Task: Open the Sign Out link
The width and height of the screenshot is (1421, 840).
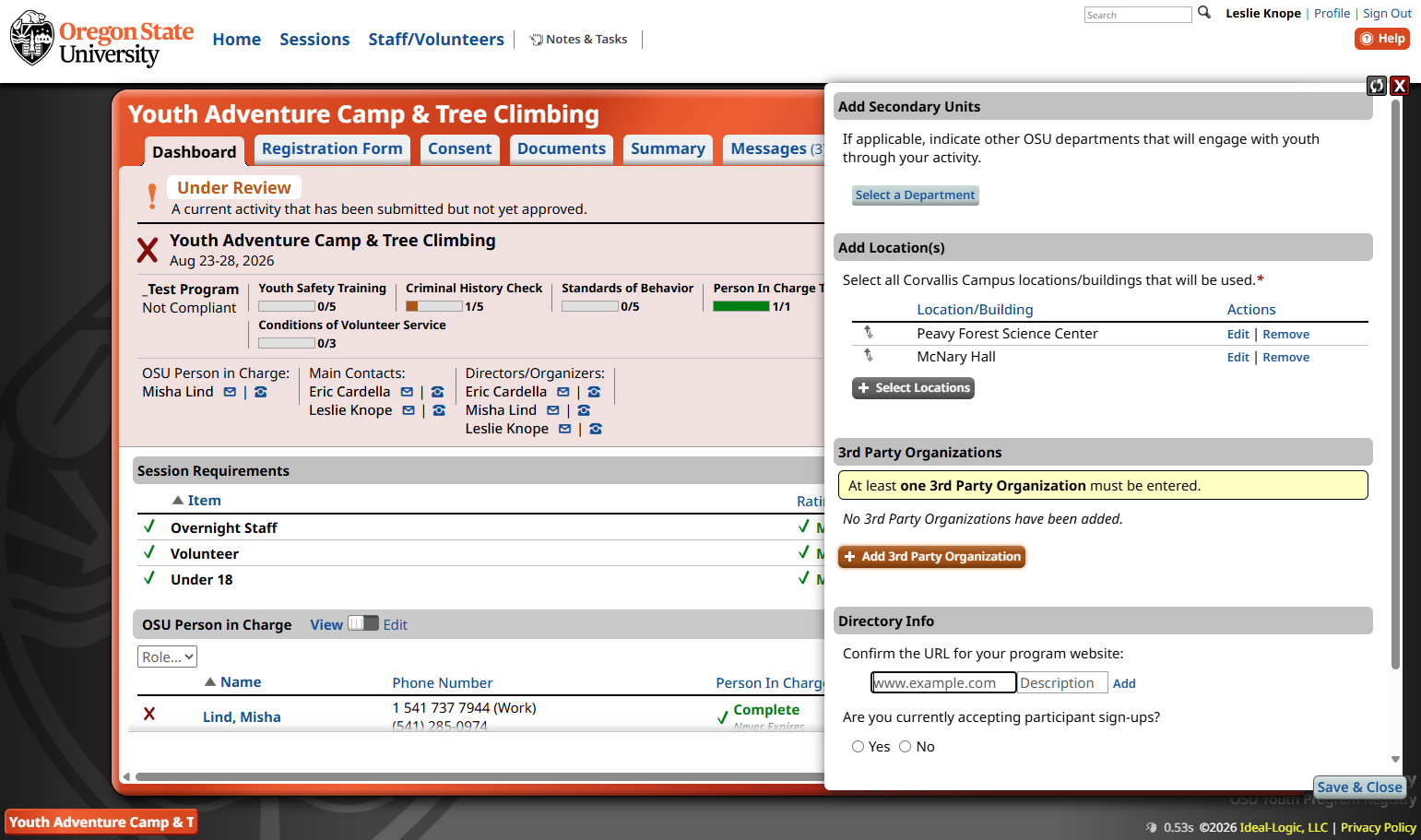Action: pyautogui.click(x=1387, y=13)
